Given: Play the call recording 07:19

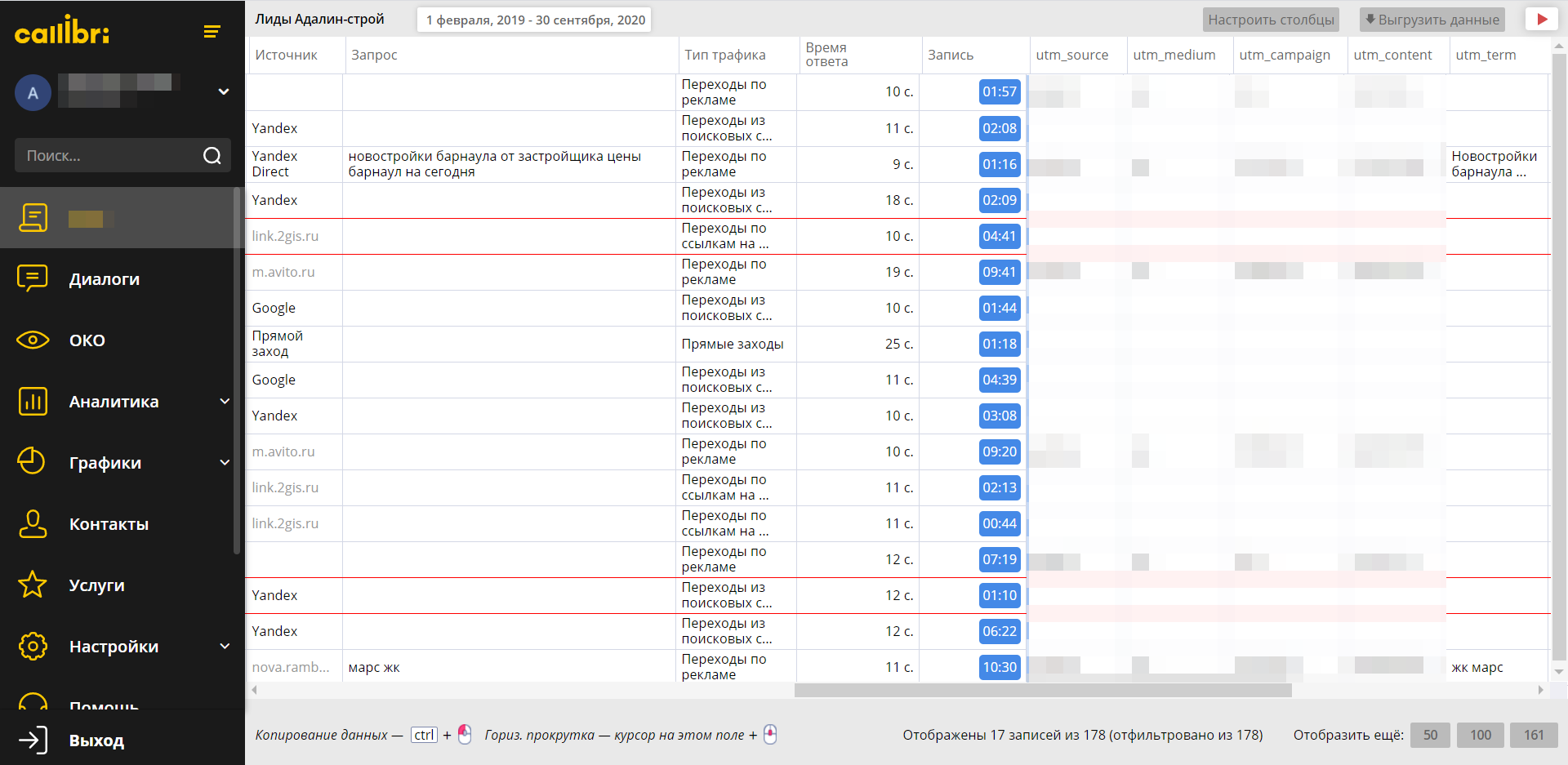Looking at the screenshot, I should 1000,559.
